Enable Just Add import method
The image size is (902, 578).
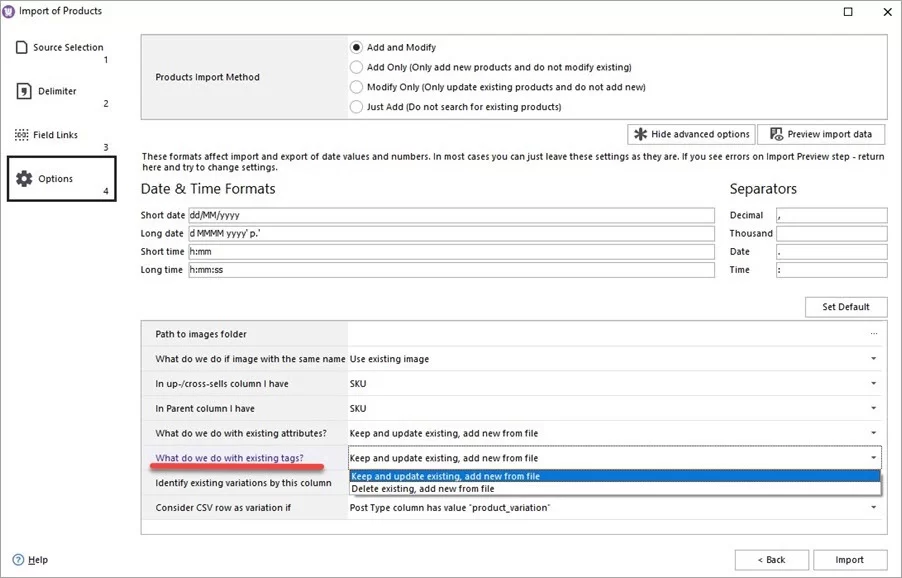[x=355, y=107]
